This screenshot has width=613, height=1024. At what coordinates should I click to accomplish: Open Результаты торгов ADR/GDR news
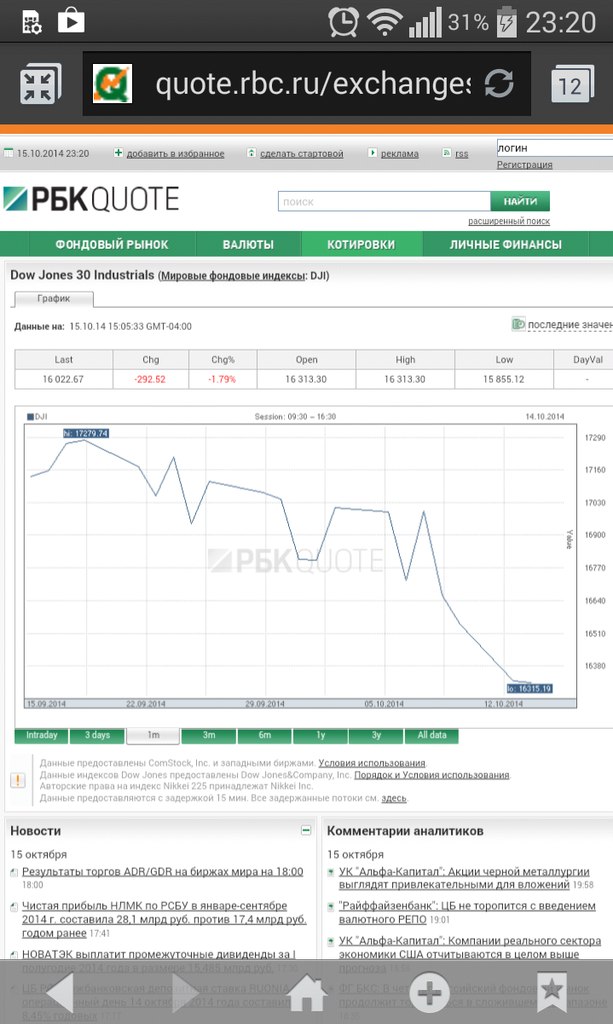[x=163, y=872]
